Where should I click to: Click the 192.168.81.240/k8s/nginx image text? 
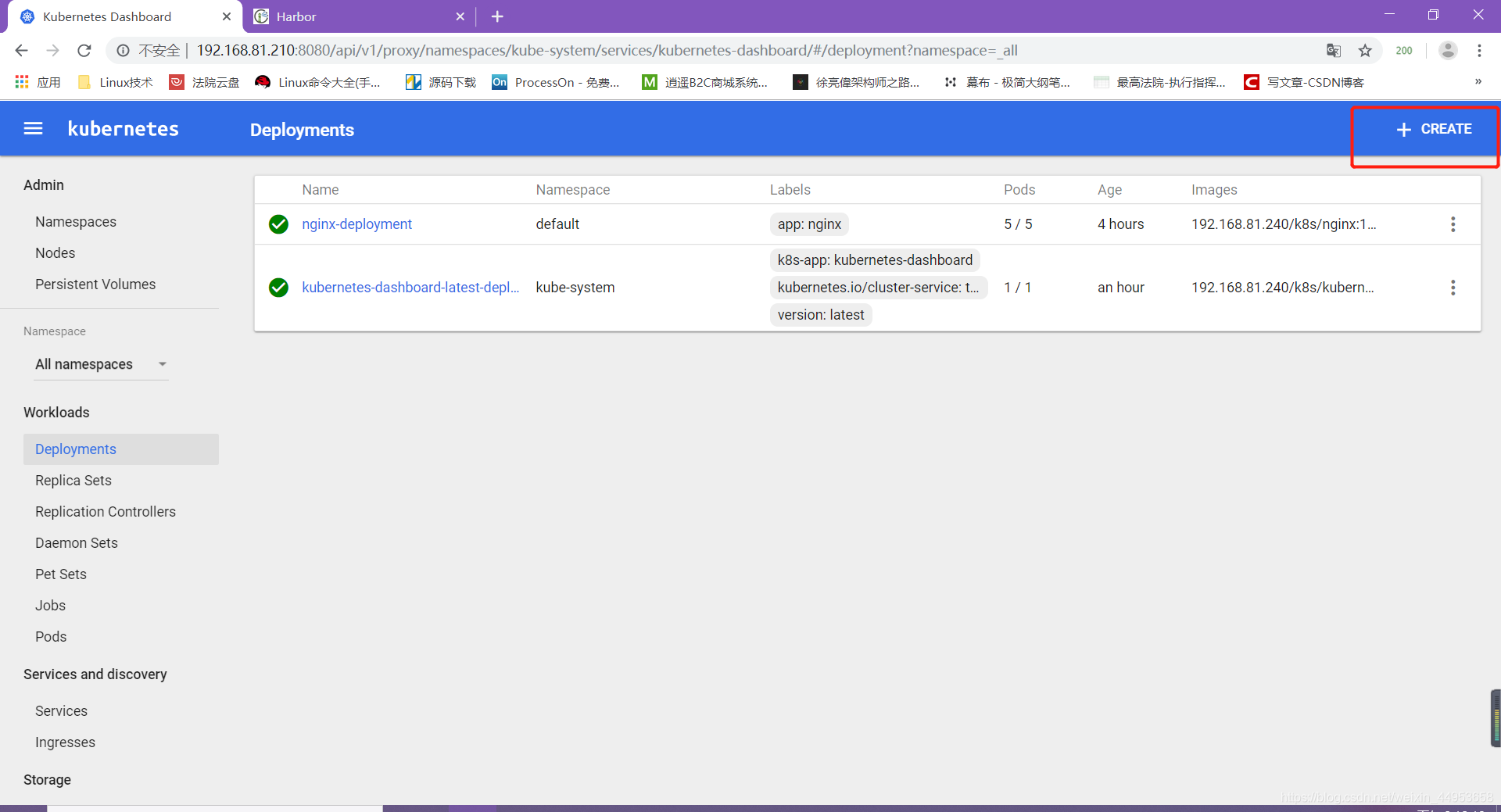1284,224
